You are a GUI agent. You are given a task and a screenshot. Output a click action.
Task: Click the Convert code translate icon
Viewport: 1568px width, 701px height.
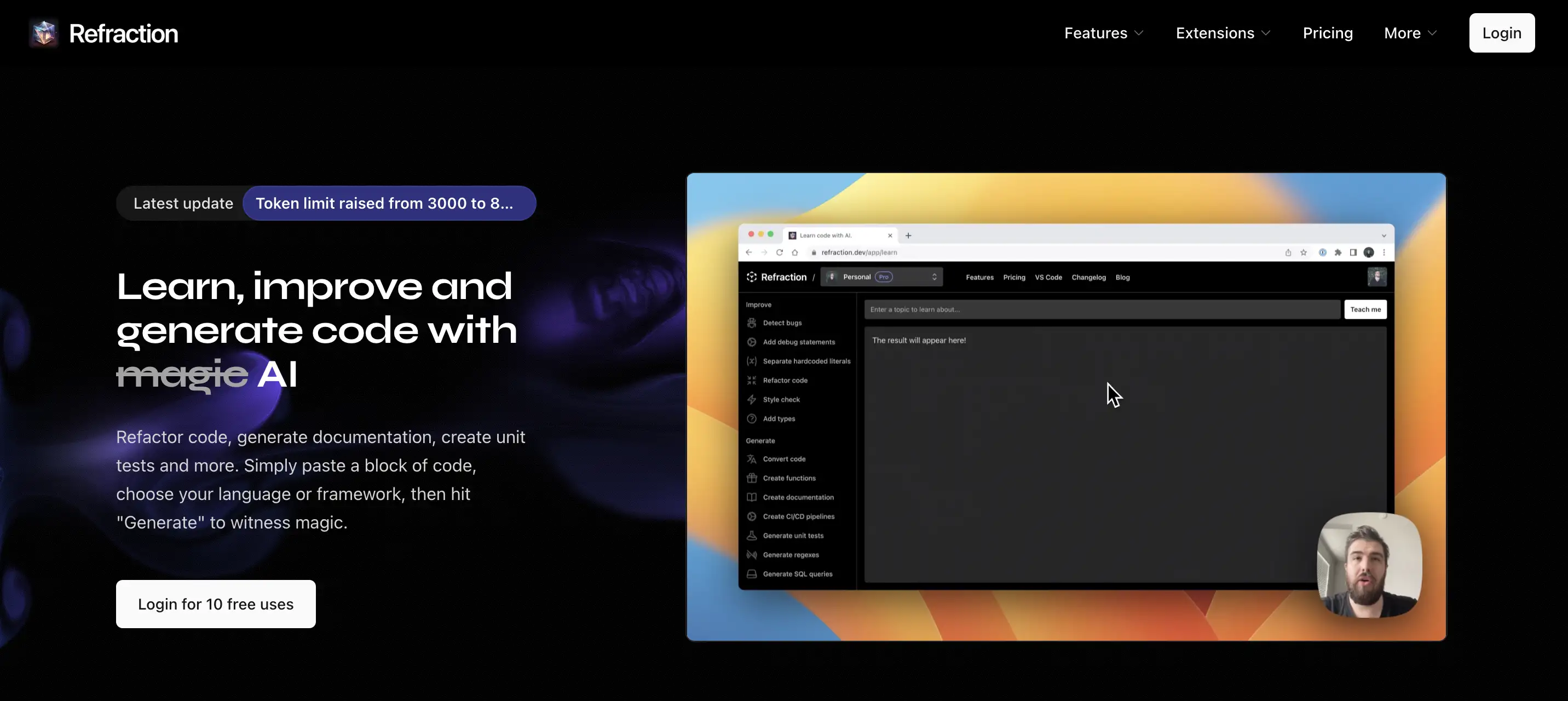click(752, 458)
